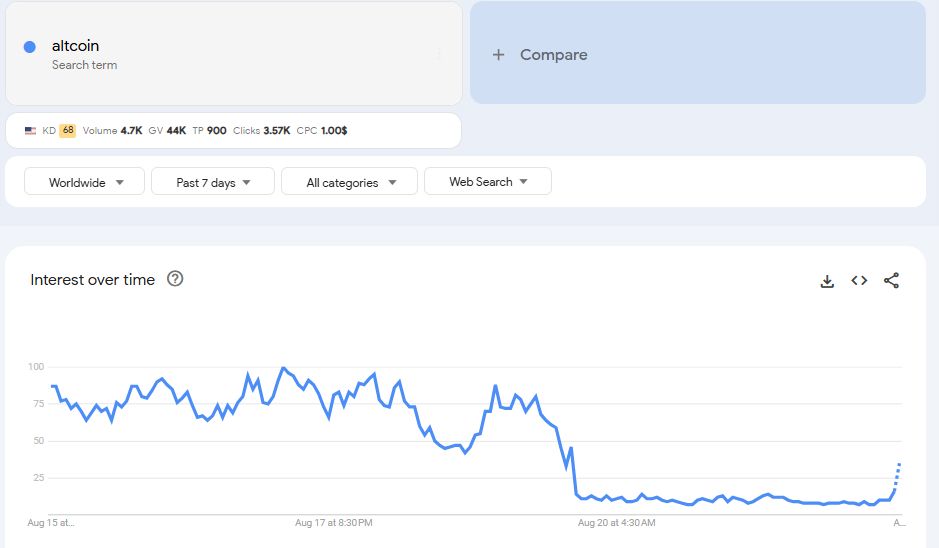Open the three-dot menu on altcoin card
The height and width of the screenshot is (548, 939).
439,54
